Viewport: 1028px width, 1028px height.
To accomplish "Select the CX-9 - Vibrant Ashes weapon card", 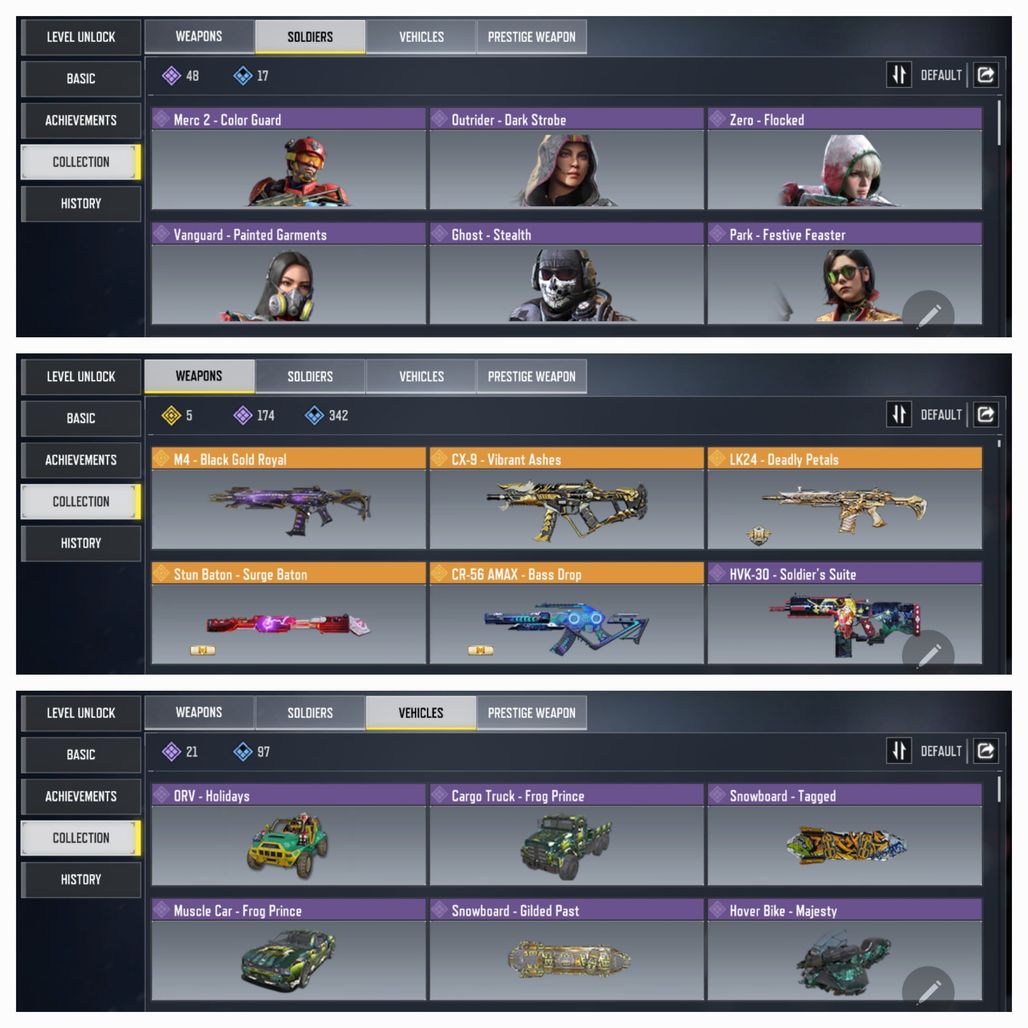I will [566, 498].
